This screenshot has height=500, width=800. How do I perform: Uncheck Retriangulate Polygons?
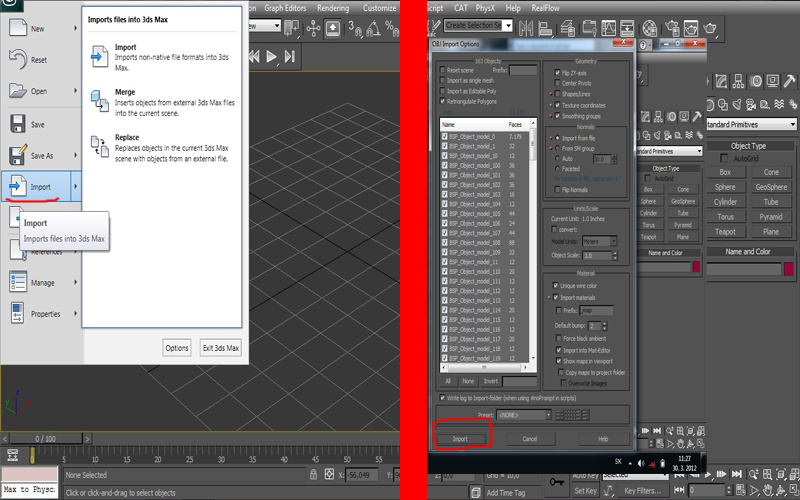(x=442, y=101)
